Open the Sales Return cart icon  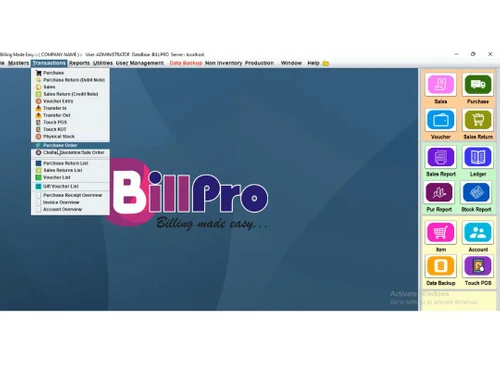click(478, 120)
